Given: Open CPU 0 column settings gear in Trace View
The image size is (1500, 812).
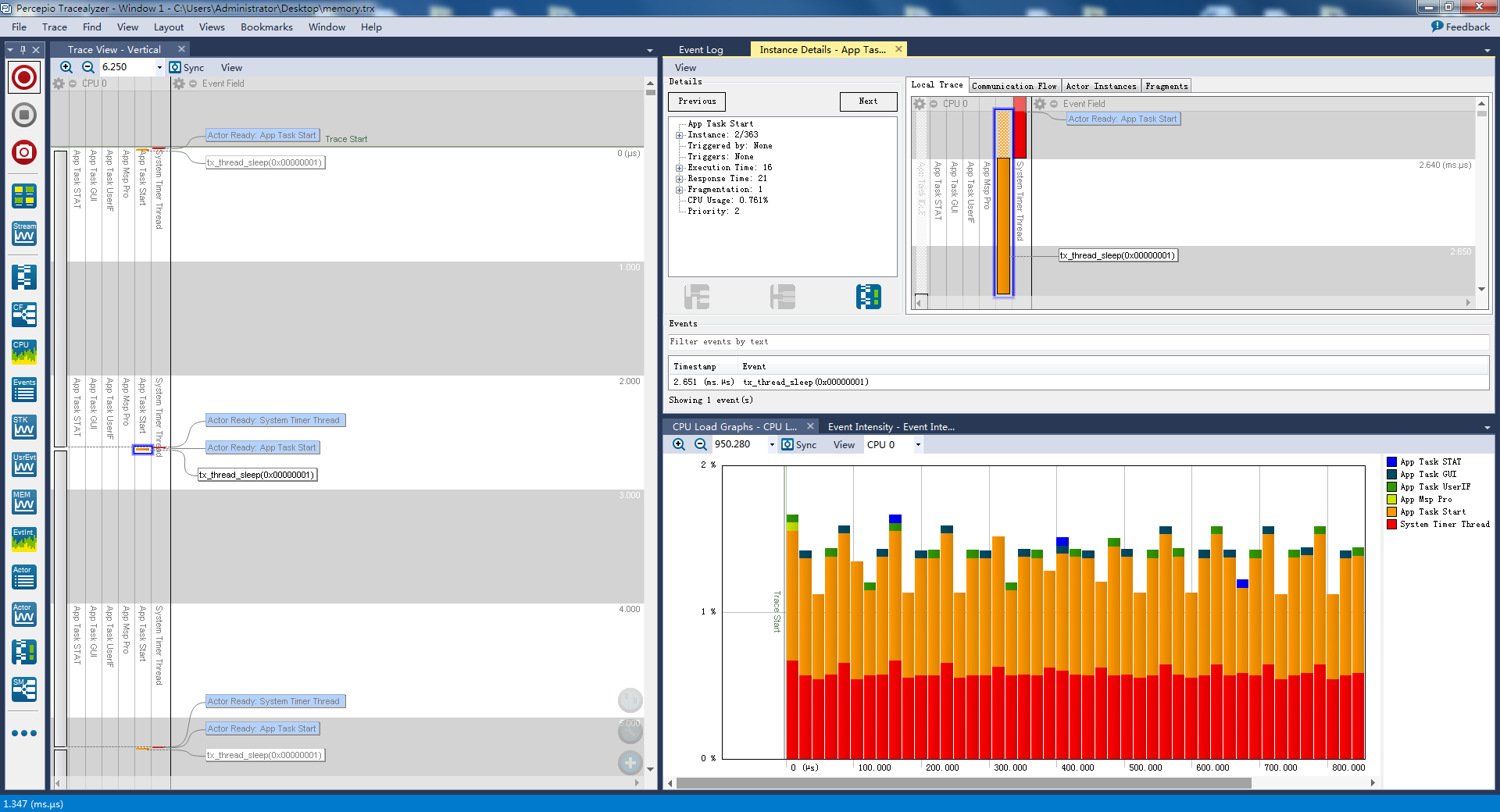Looking at the screenshot, I should point(59,84).
